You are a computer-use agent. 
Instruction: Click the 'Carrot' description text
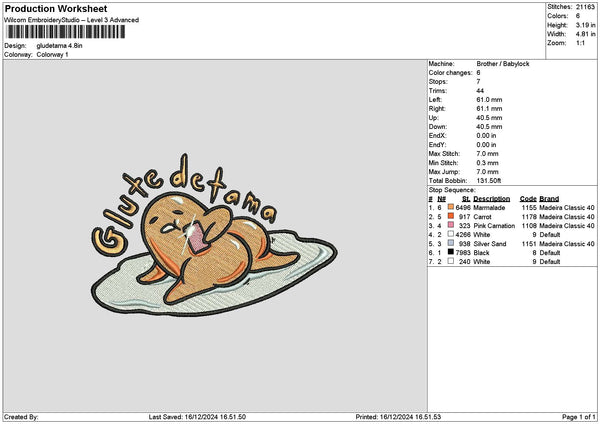coord(482,217)
